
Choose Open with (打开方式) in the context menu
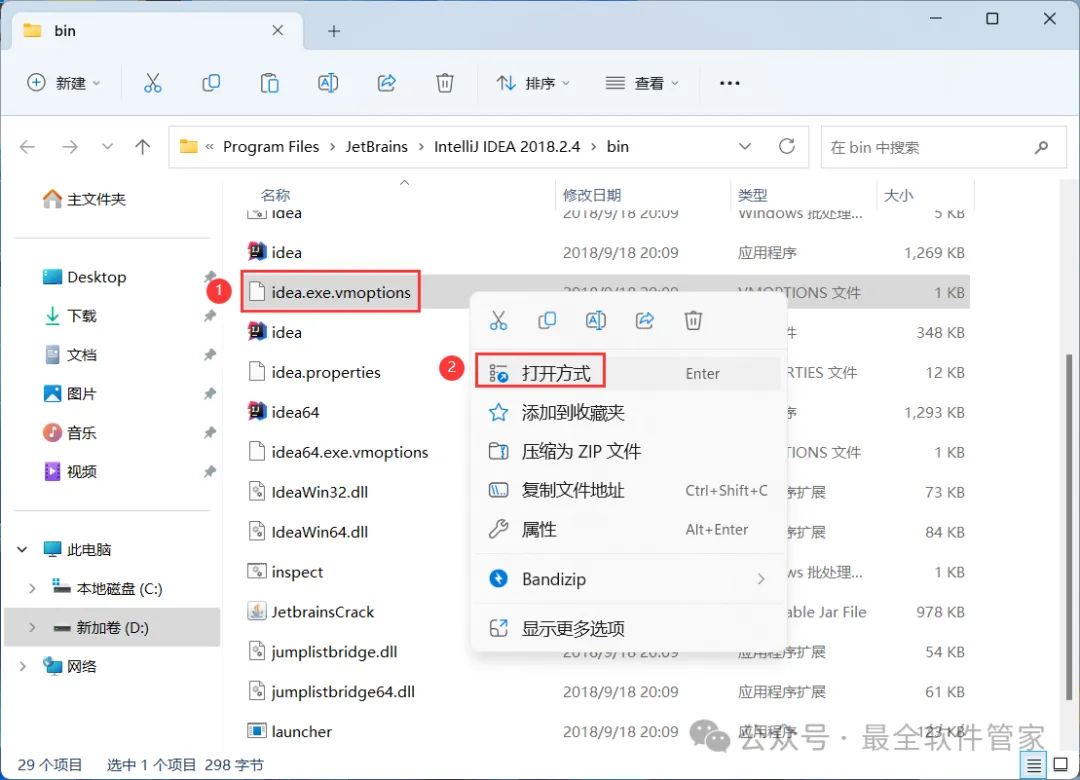coord(628,373)
